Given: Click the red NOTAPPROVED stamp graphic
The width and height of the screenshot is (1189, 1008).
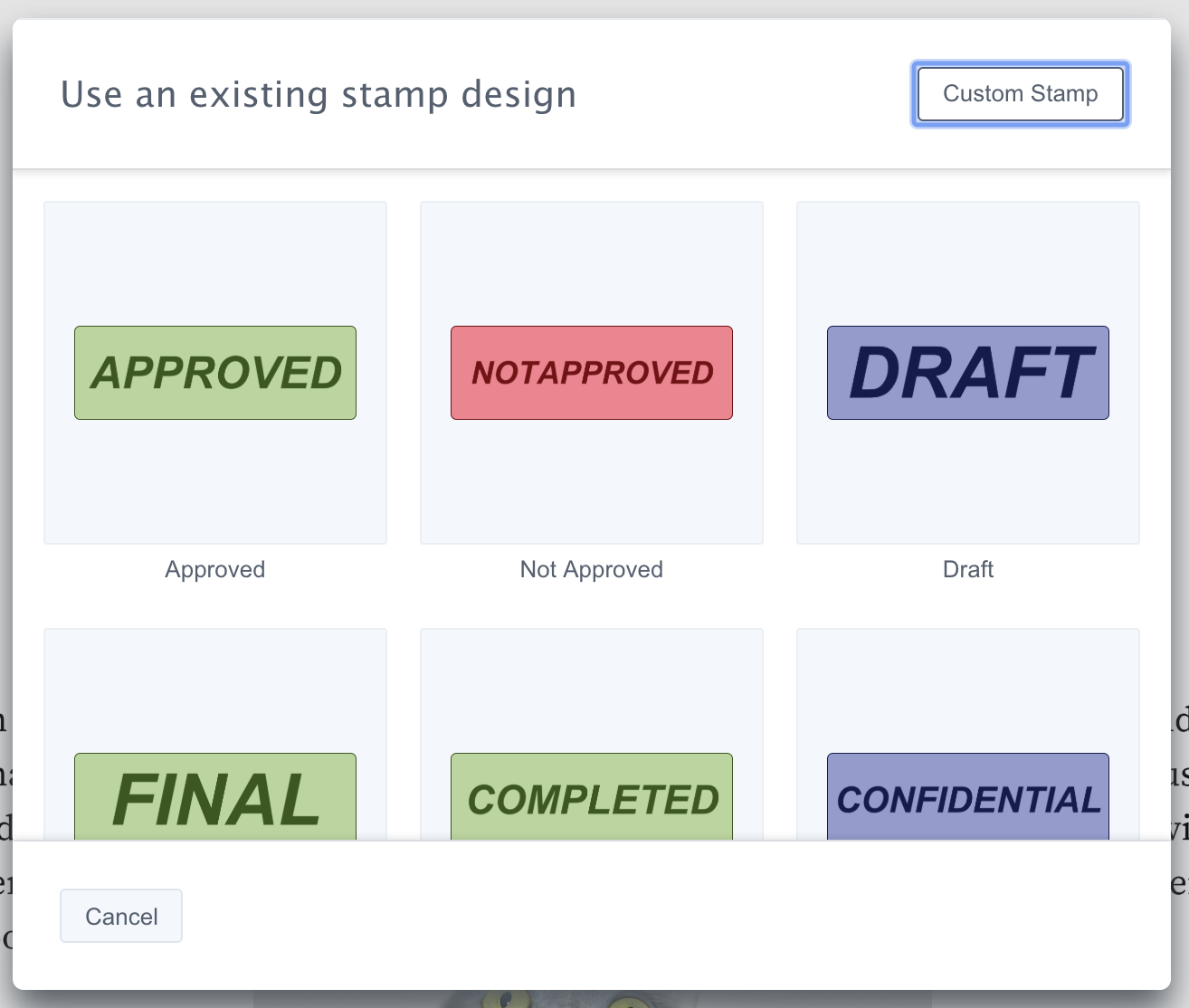Looking at the screenshot, I should point(591,372).
